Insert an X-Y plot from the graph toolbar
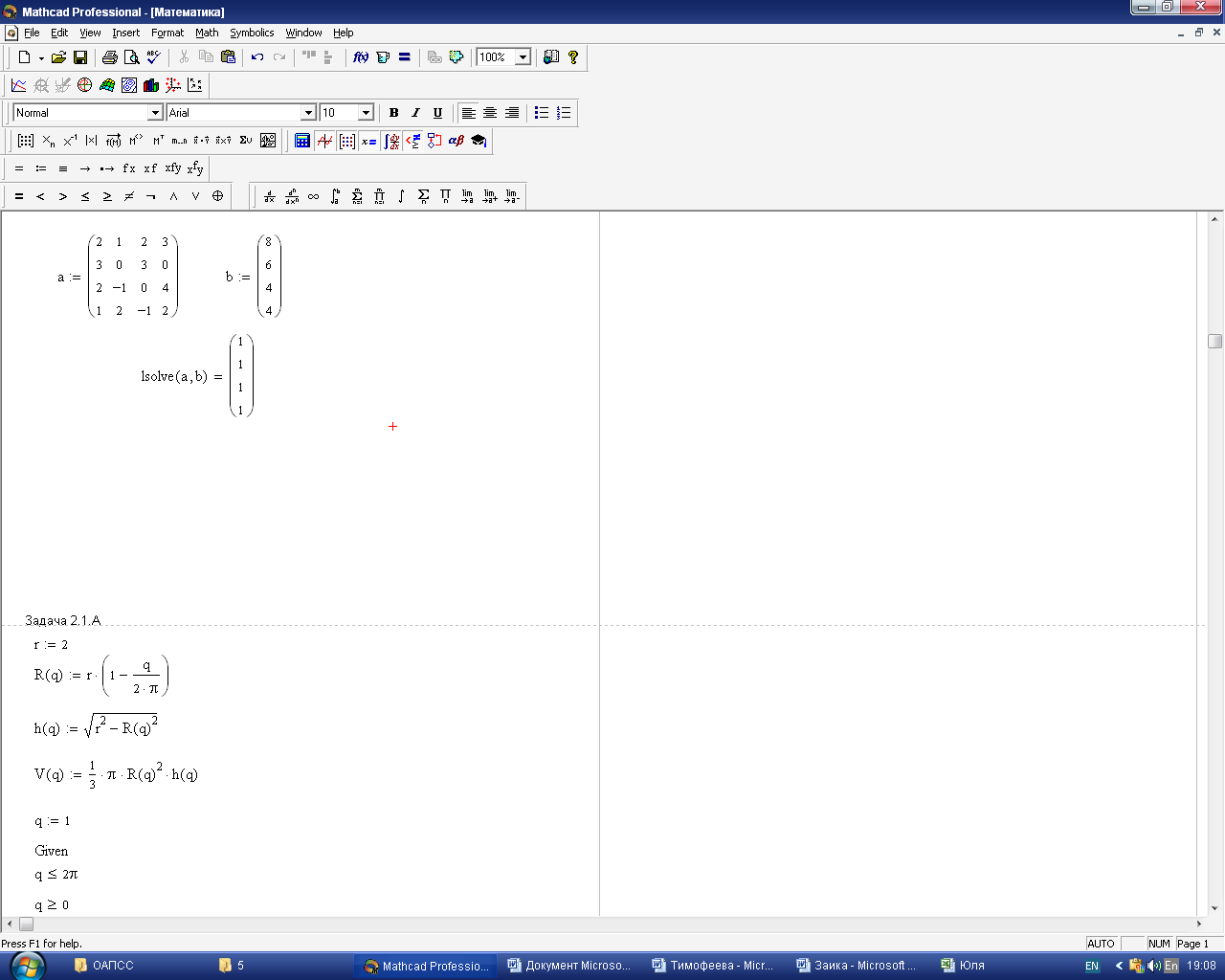Screen dimensions: 1225x980 click(18, 85)
